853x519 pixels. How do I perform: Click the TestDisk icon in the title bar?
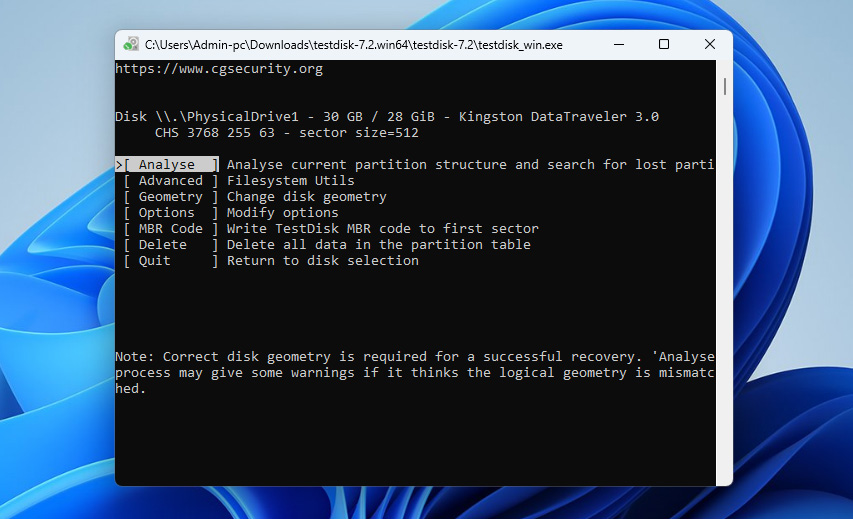point(131,44)
